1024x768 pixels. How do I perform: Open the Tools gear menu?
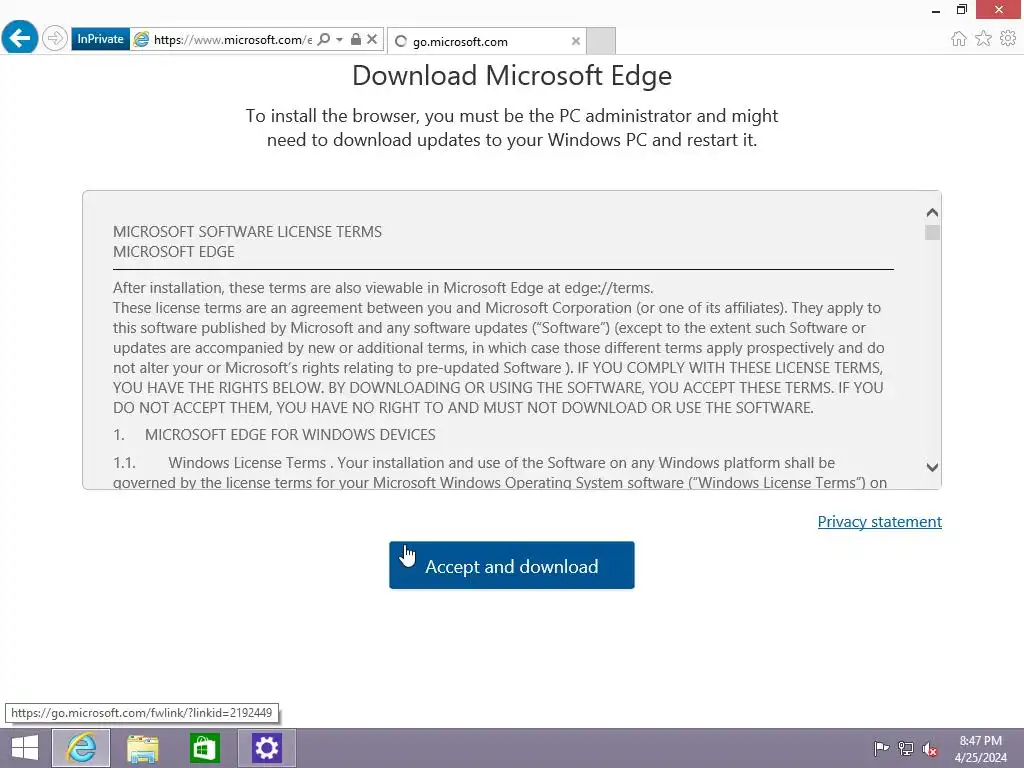(1008, 39)
